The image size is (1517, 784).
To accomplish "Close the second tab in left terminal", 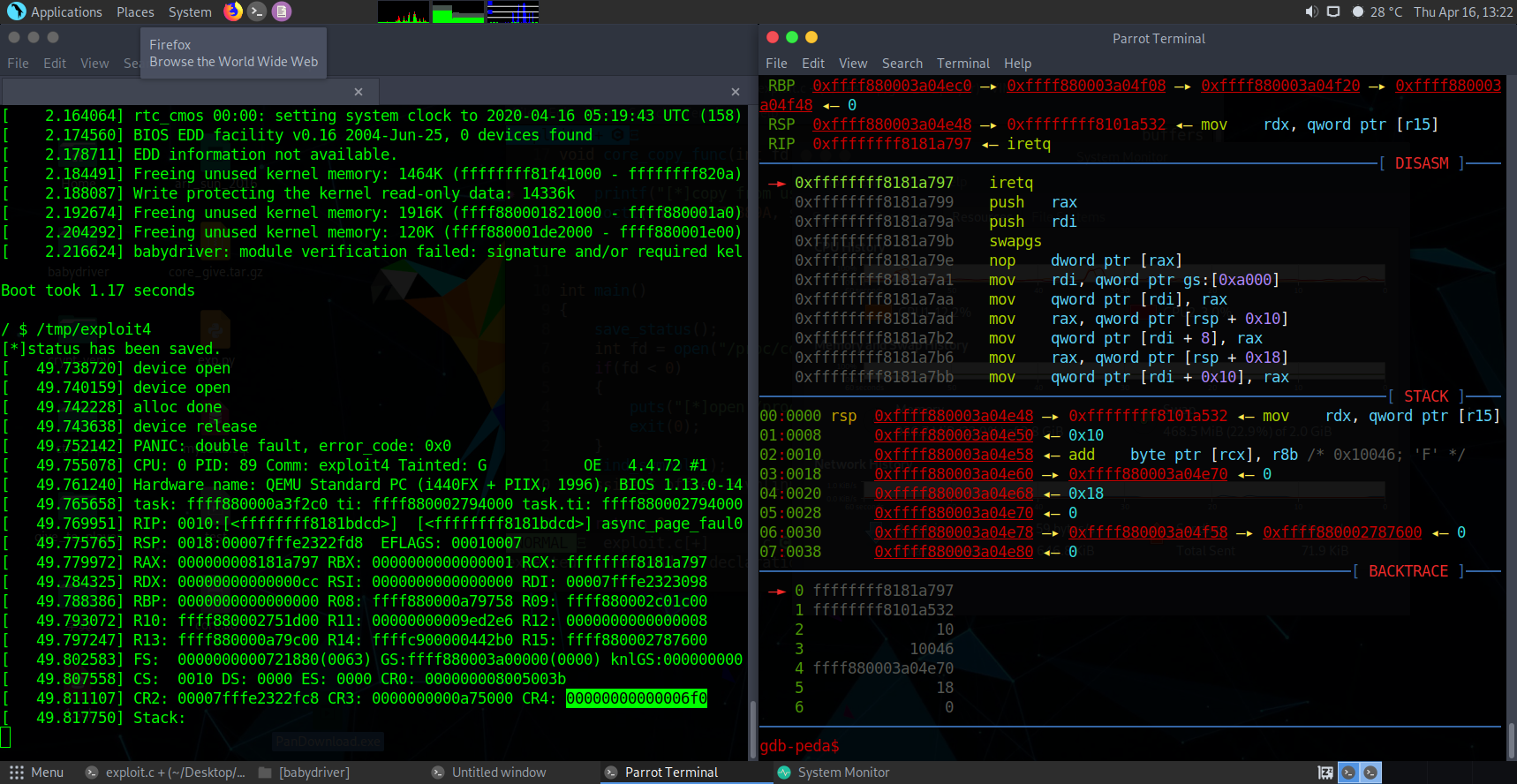I will click(x=736, y=92).
